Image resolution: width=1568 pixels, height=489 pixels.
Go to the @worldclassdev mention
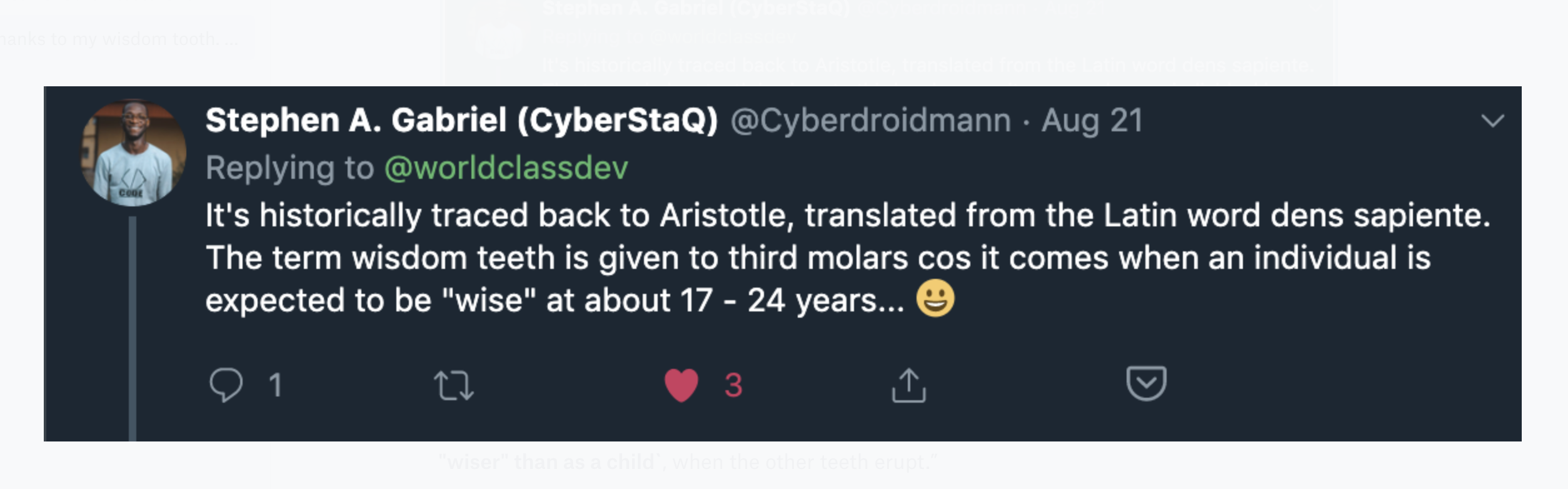point(506,168)
